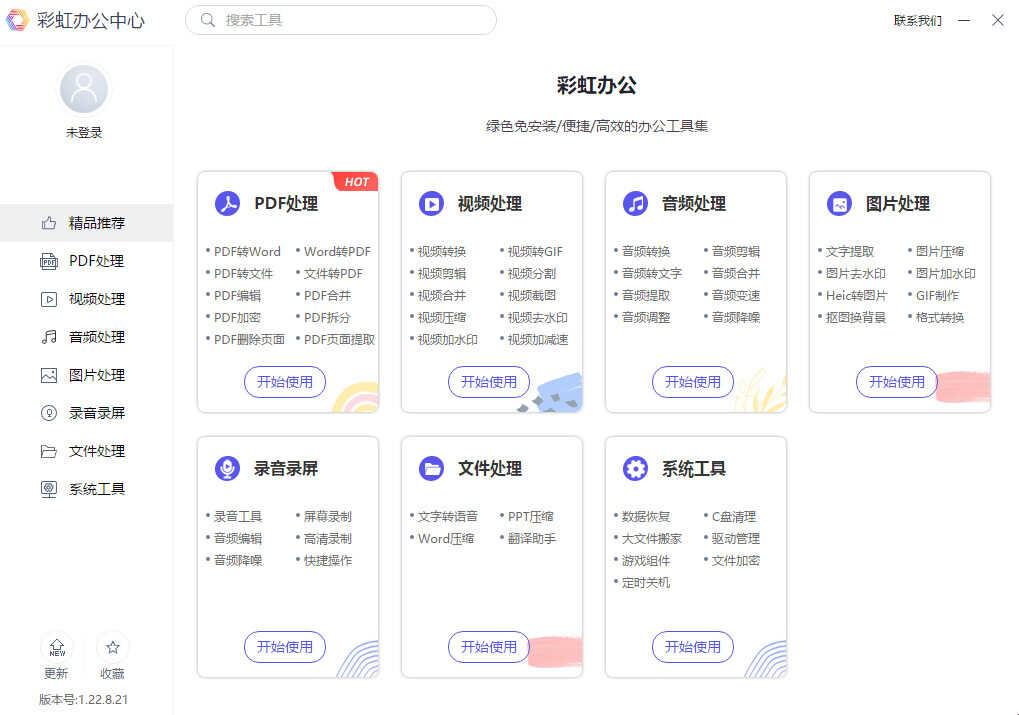Screen dimensions: 1019x715
Task: Start using PDF处理 with 开始使用
Action: [285, 382]
